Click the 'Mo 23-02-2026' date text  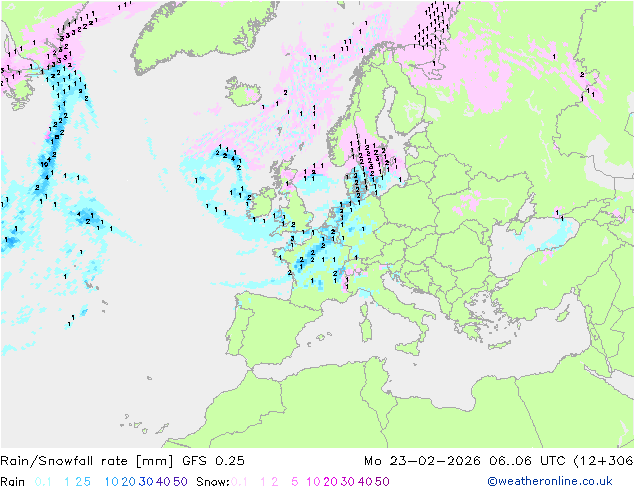click(422, 460)
